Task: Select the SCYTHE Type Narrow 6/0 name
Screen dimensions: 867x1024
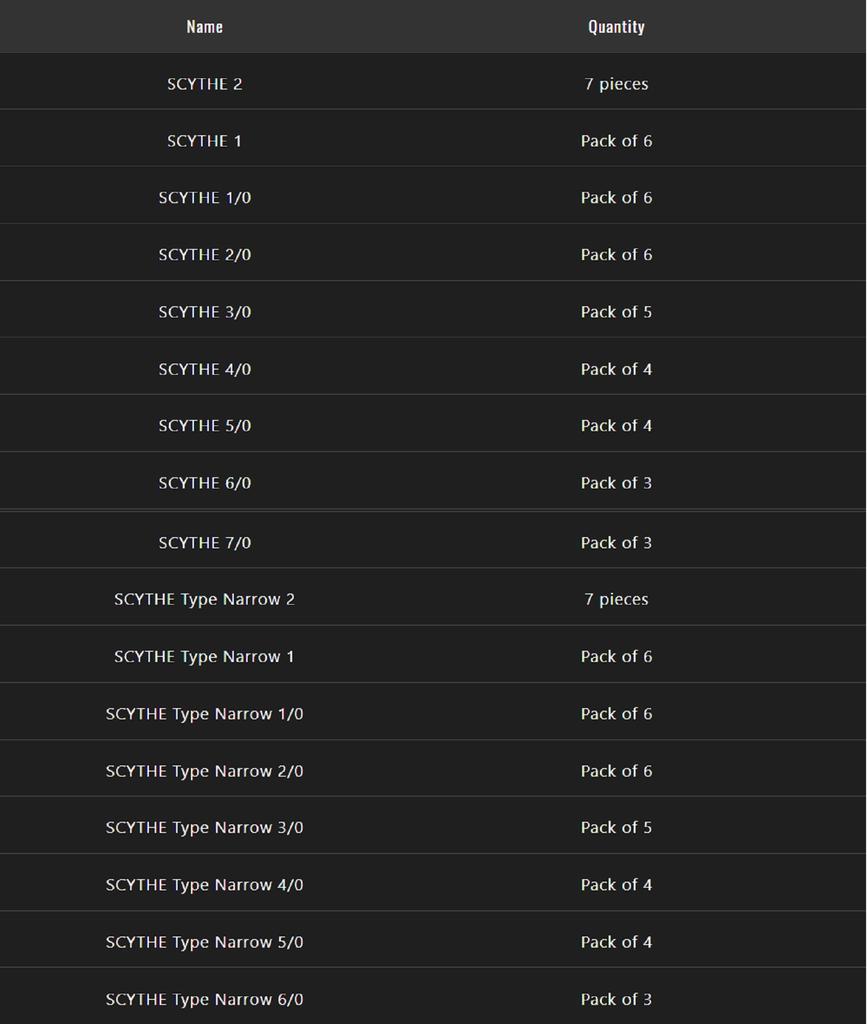Action: [x=204, y=999]
